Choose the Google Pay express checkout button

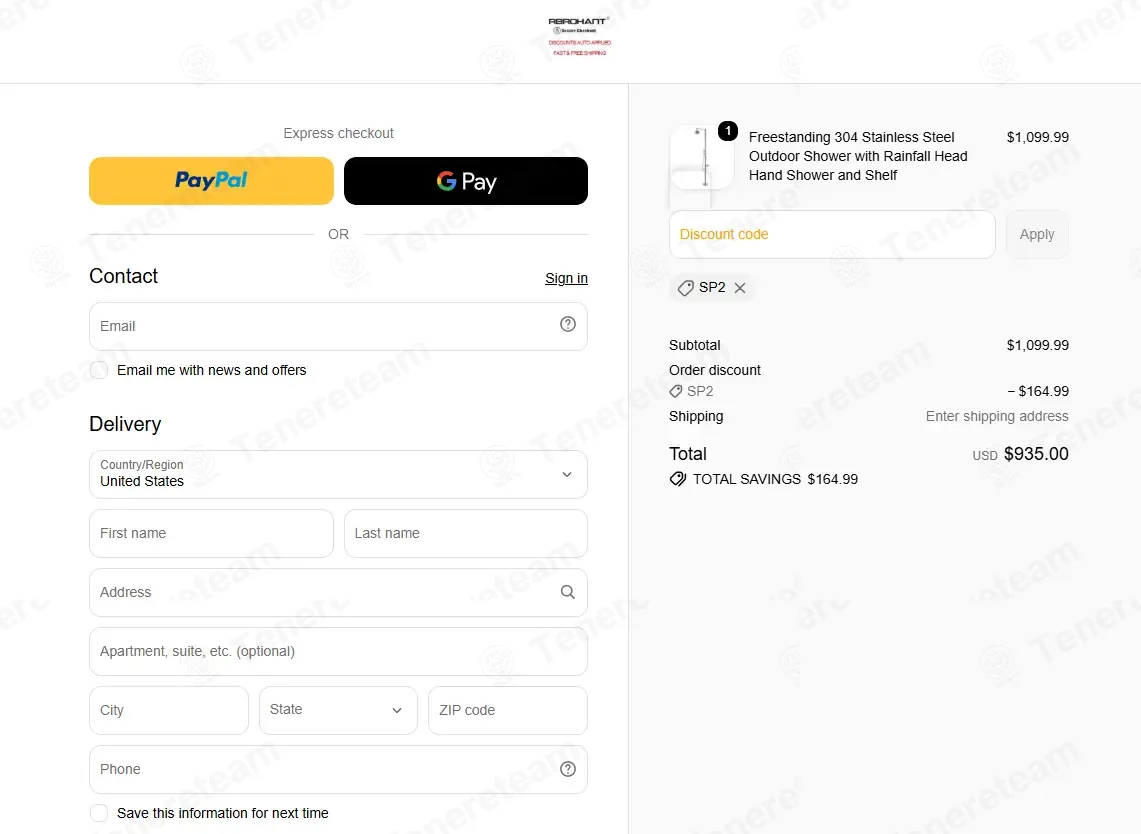466,180
